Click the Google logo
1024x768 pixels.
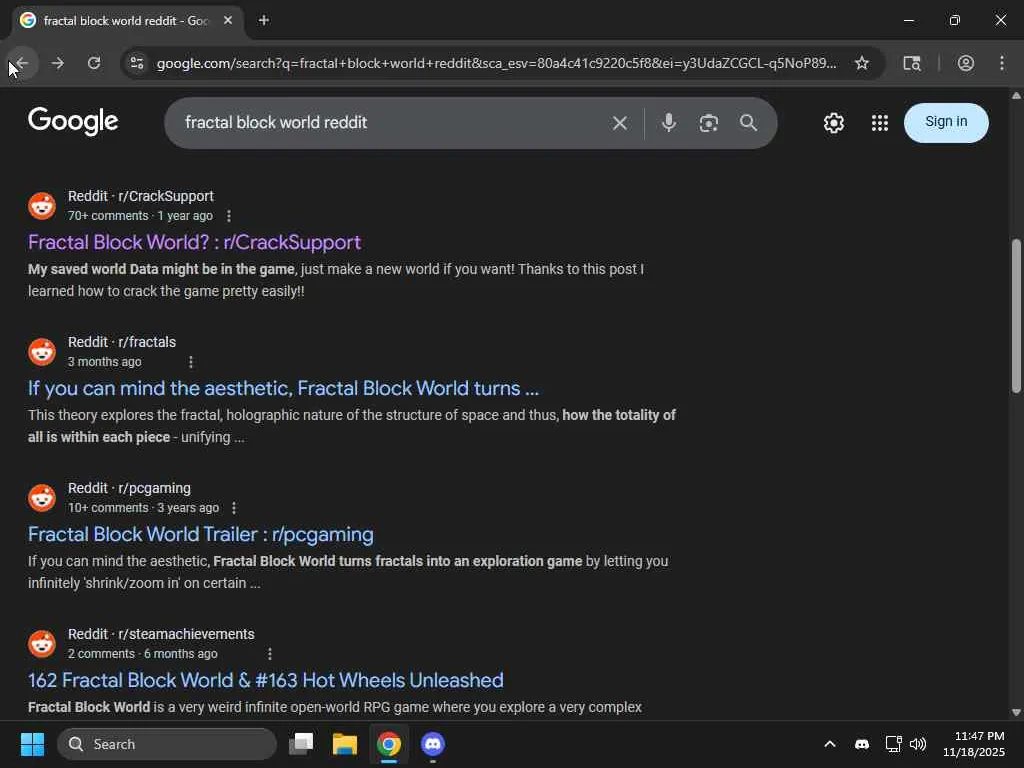coord(73,121)
